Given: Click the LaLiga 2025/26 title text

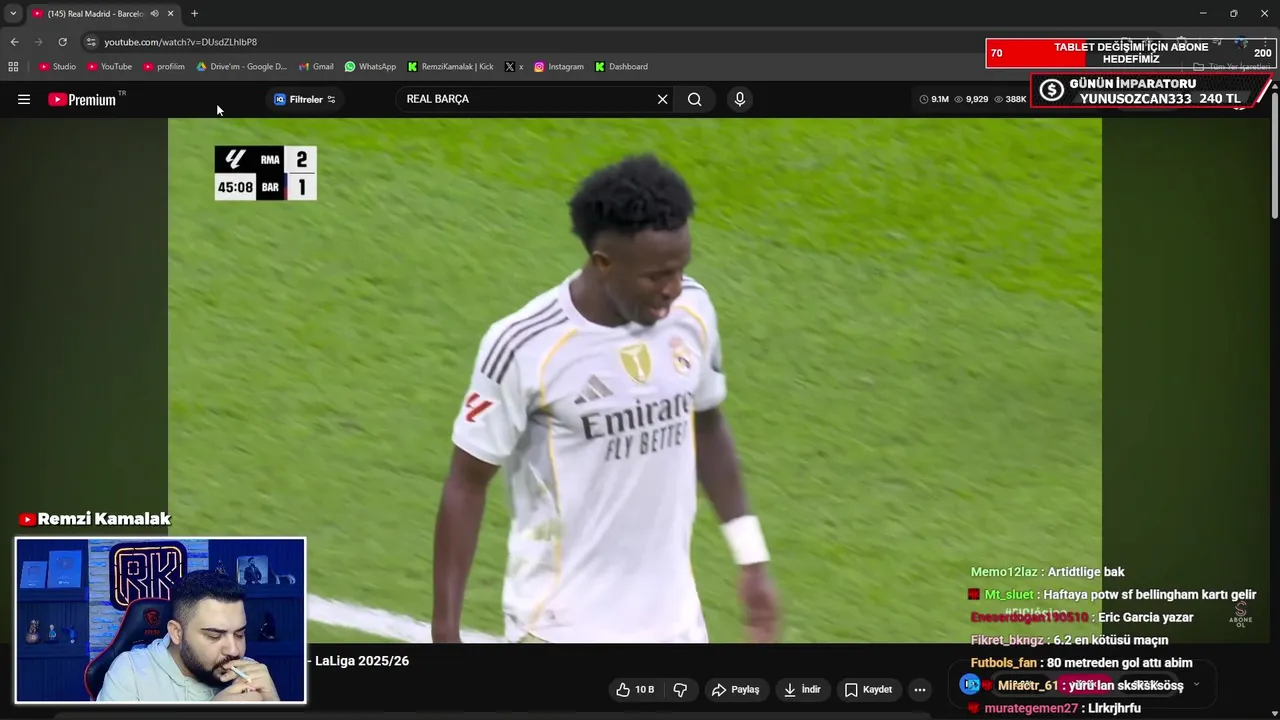Looking at the screenshot, I should pyautogui.click(x=362, y=661).
